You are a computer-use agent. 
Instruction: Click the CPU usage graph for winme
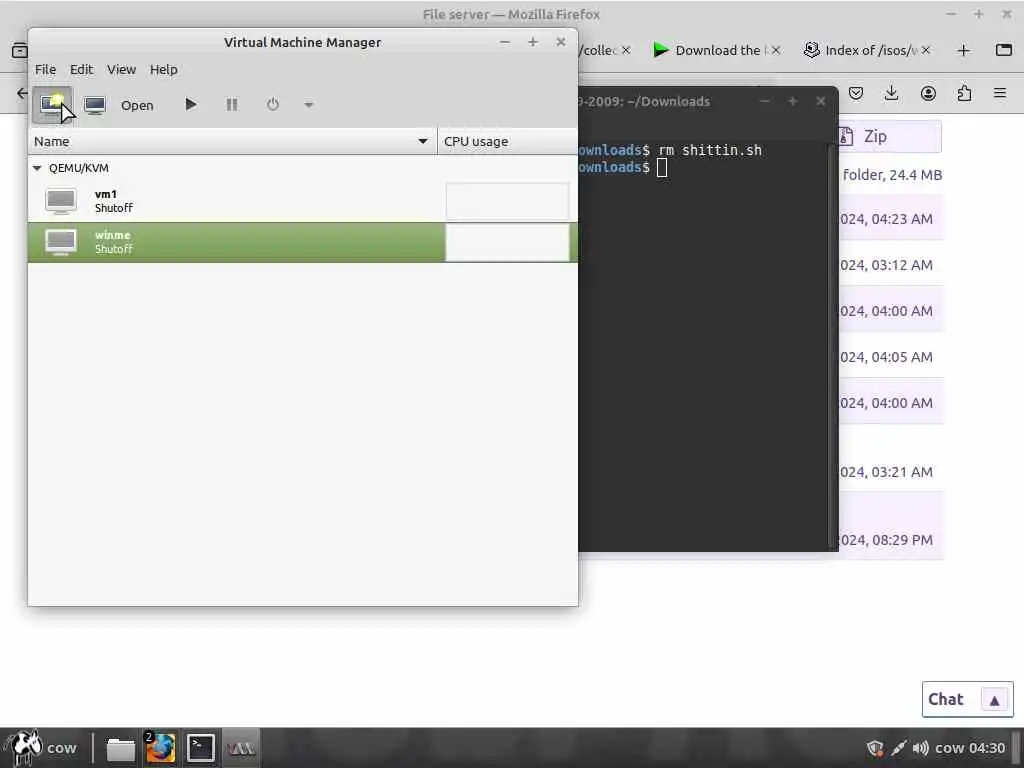(x=507, y=242)
